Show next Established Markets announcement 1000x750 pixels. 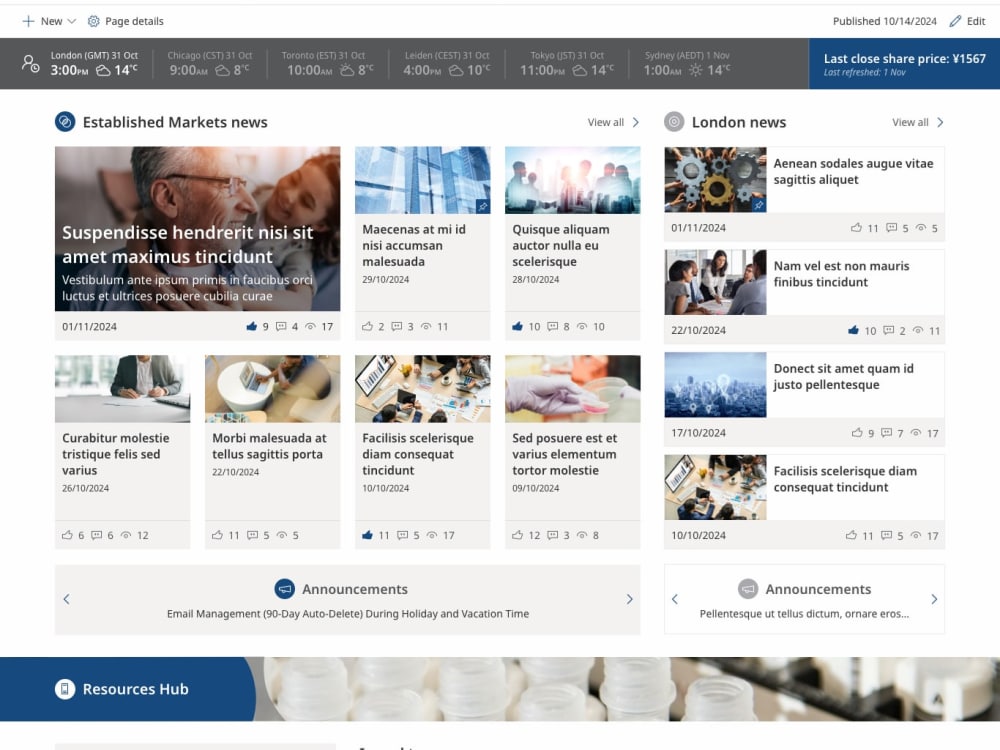(629, 599)
